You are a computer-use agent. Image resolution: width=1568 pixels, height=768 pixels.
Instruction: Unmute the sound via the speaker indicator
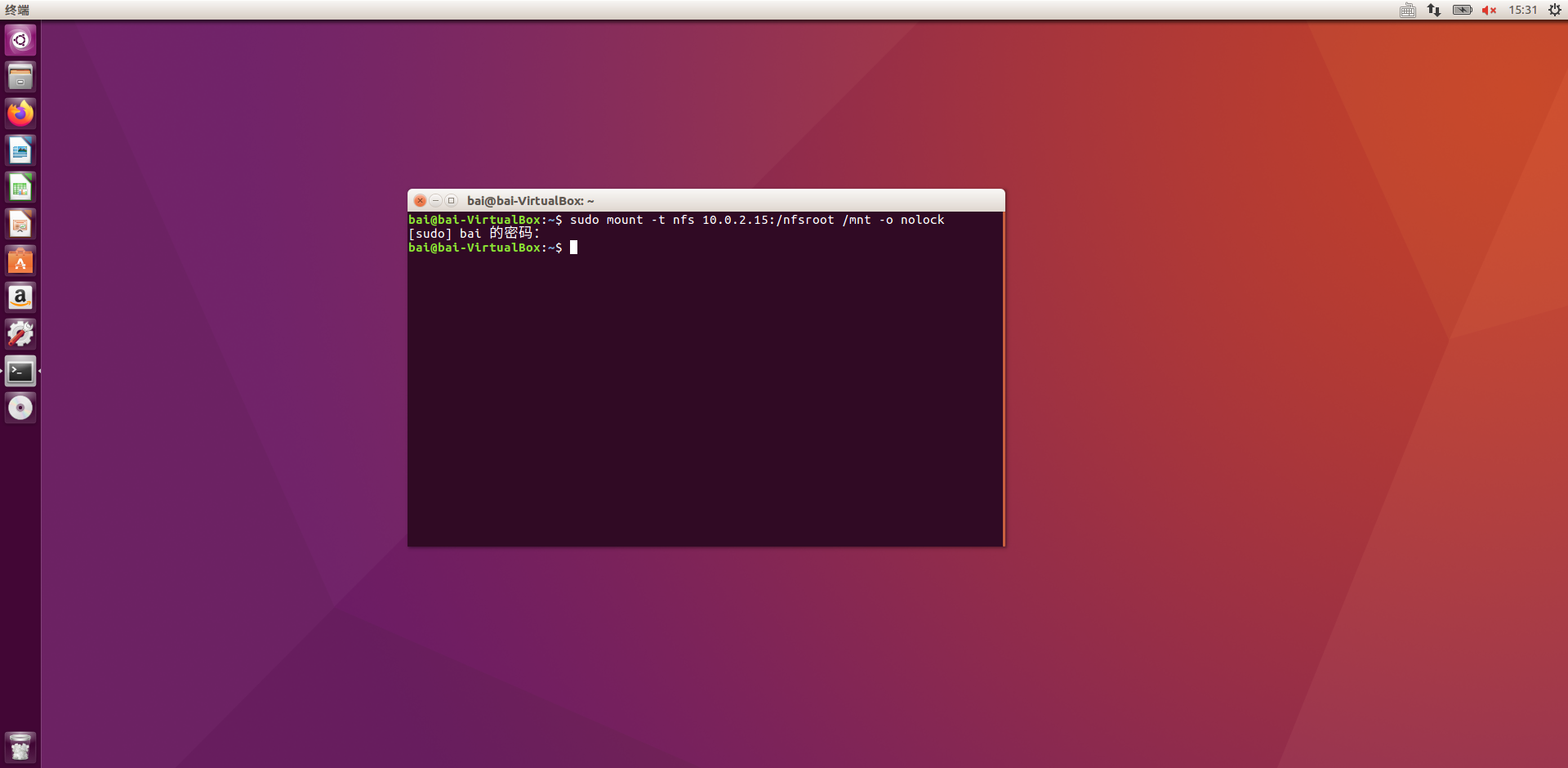click(1488, 11)
